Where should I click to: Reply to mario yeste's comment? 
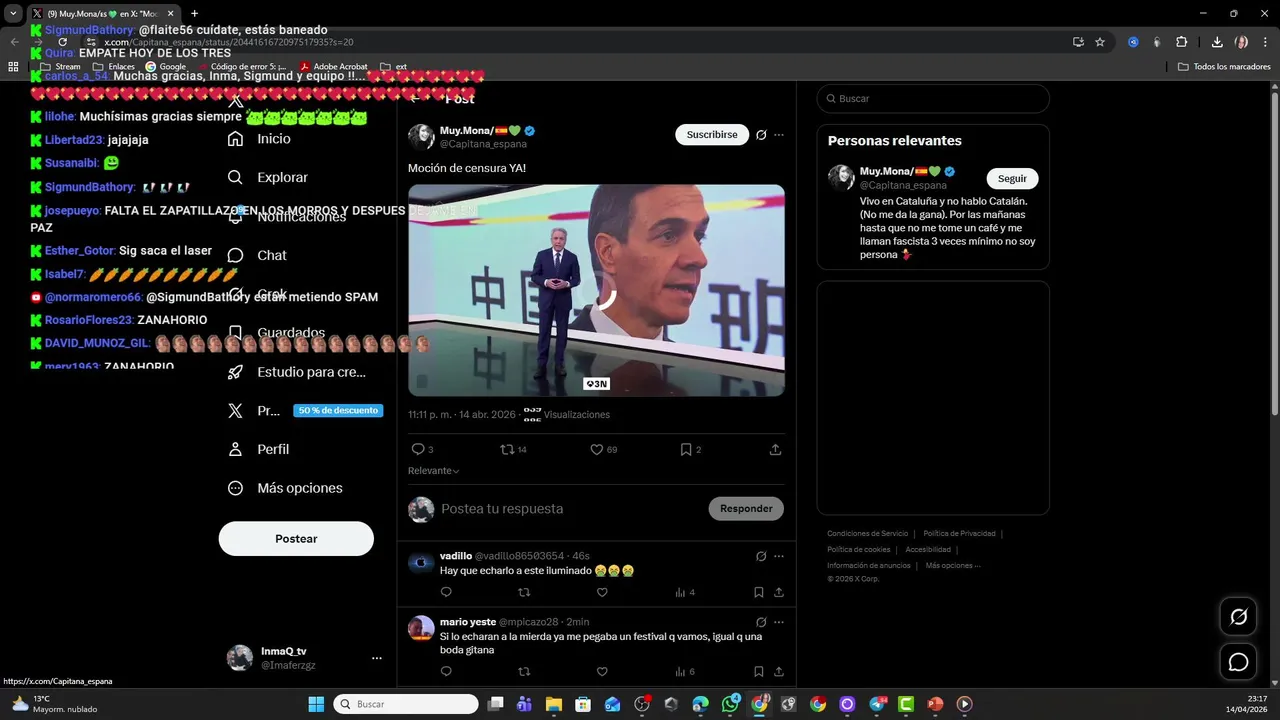(446, 672)
